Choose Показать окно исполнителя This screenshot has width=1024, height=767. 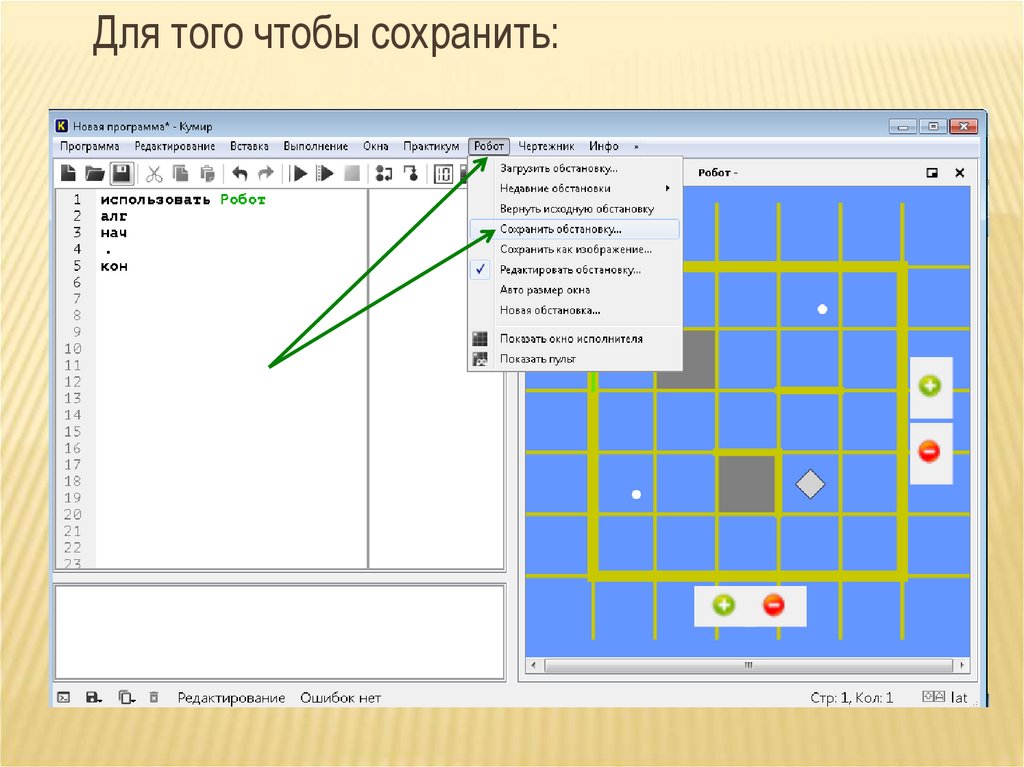point(575,338)
